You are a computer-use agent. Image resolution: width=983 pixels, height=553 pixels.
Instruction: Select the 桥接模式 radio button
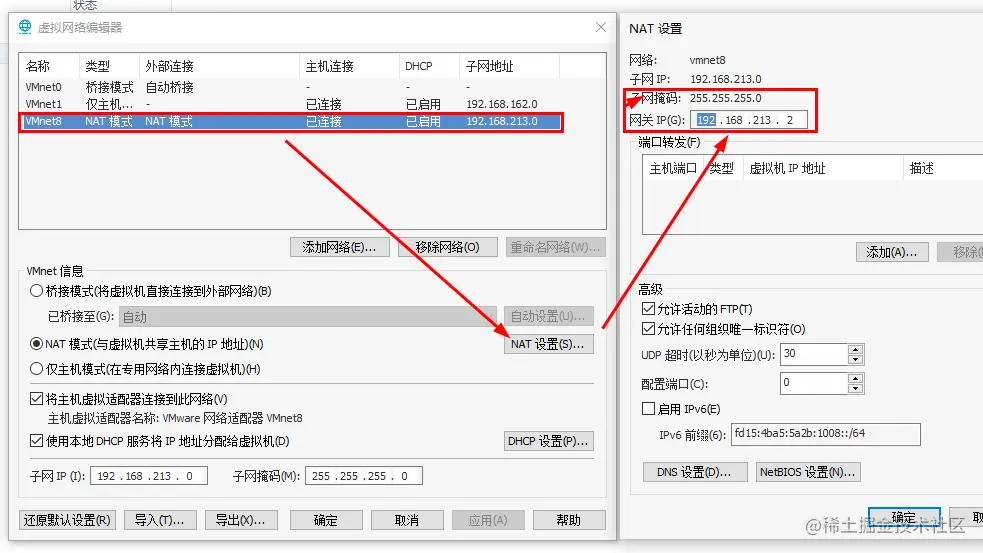pos(36,291)
